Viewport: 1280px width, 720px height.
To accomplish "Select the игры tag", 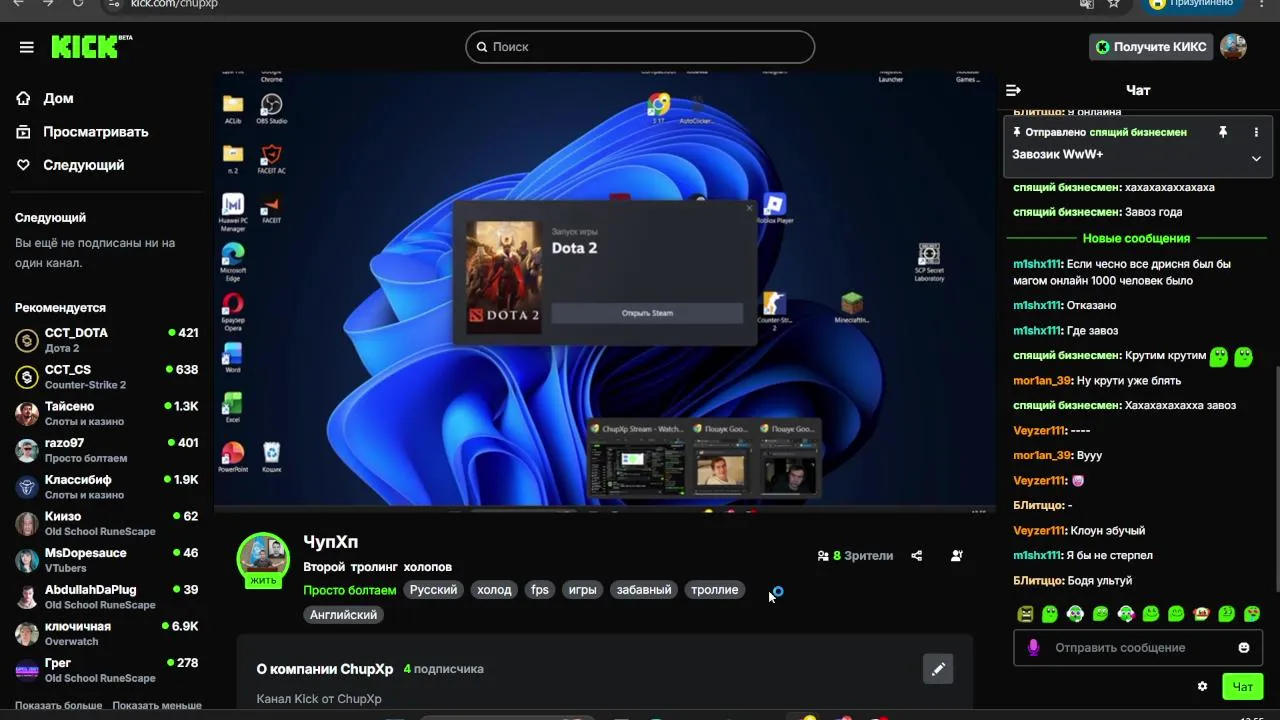I will pyautogui.click(x=582, y=590).
